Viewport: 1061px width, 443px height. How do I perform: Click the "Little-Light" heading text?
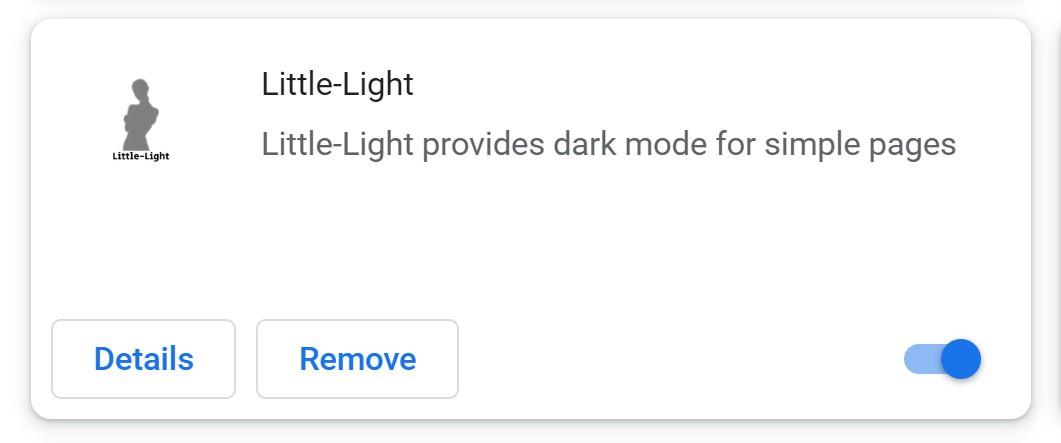tap(337, 84)
